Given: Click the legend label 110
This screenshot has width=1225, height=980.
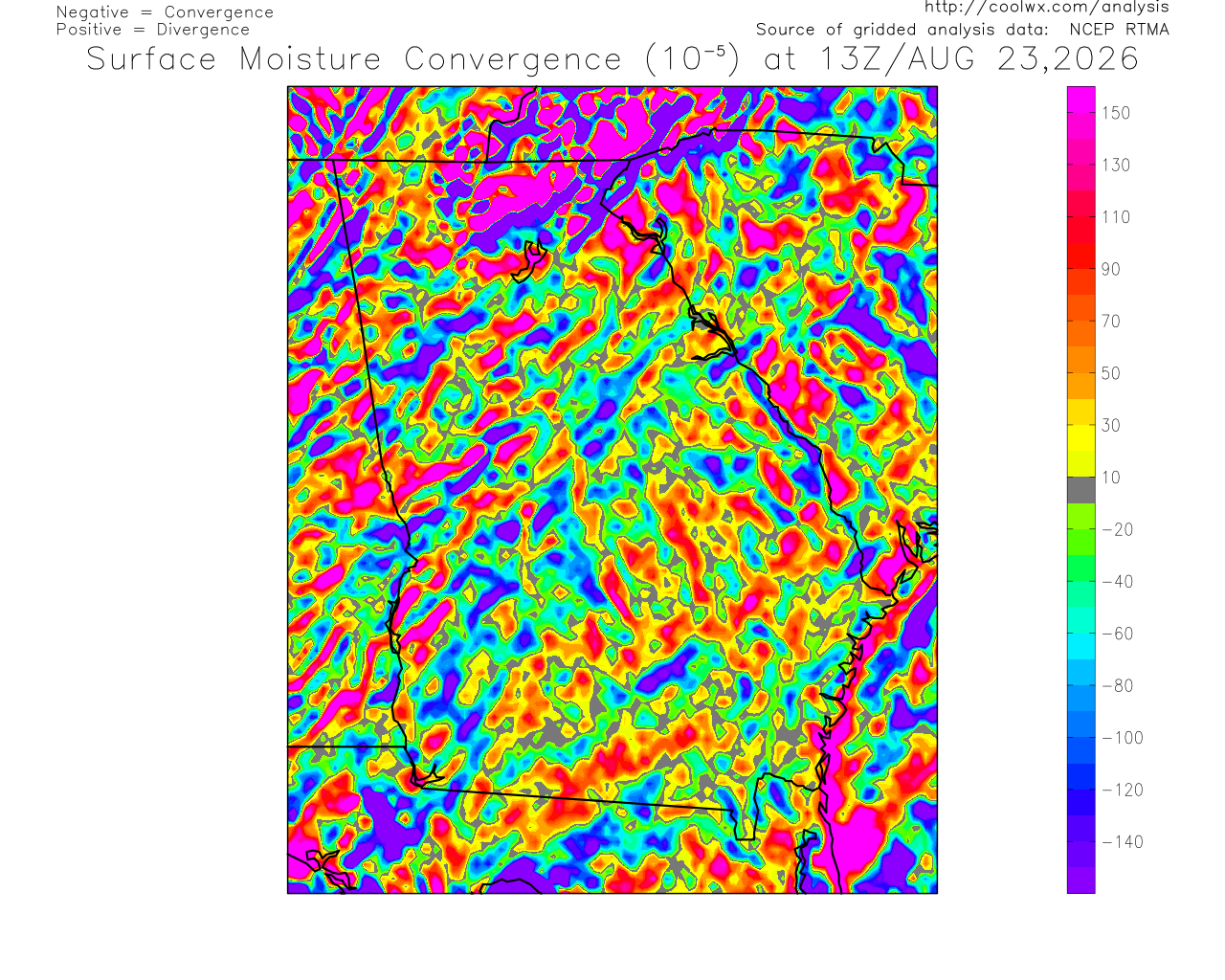Looking at the screenshot, I should click(x=1116, y=217).
